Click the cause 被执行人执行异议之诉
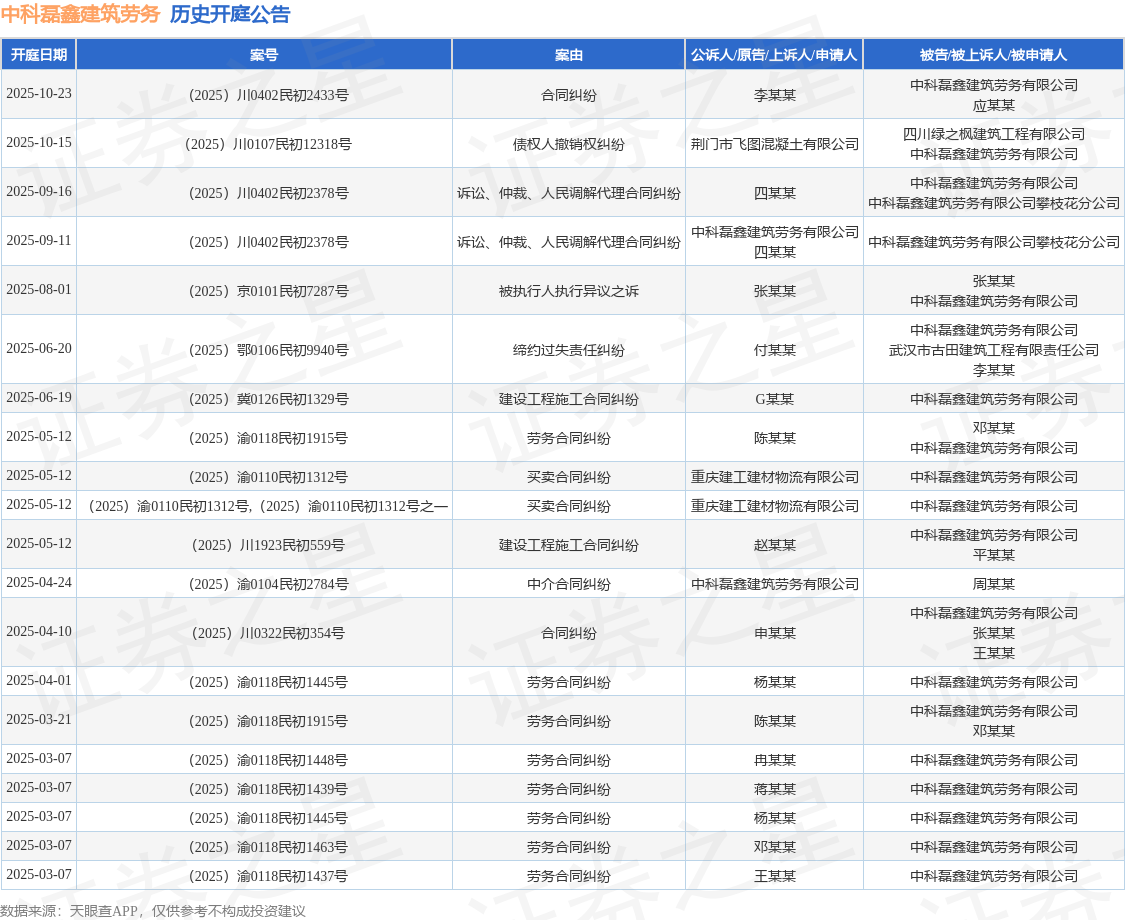 point(568,291)
